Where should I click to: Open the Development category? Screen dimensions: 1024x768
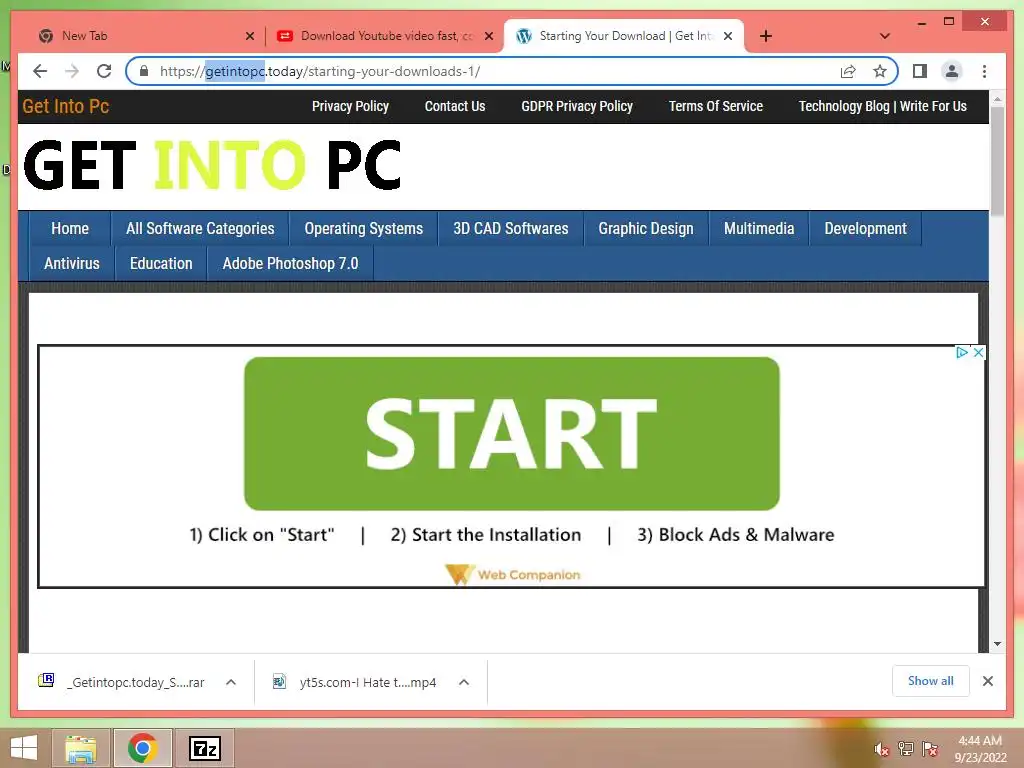865,229
